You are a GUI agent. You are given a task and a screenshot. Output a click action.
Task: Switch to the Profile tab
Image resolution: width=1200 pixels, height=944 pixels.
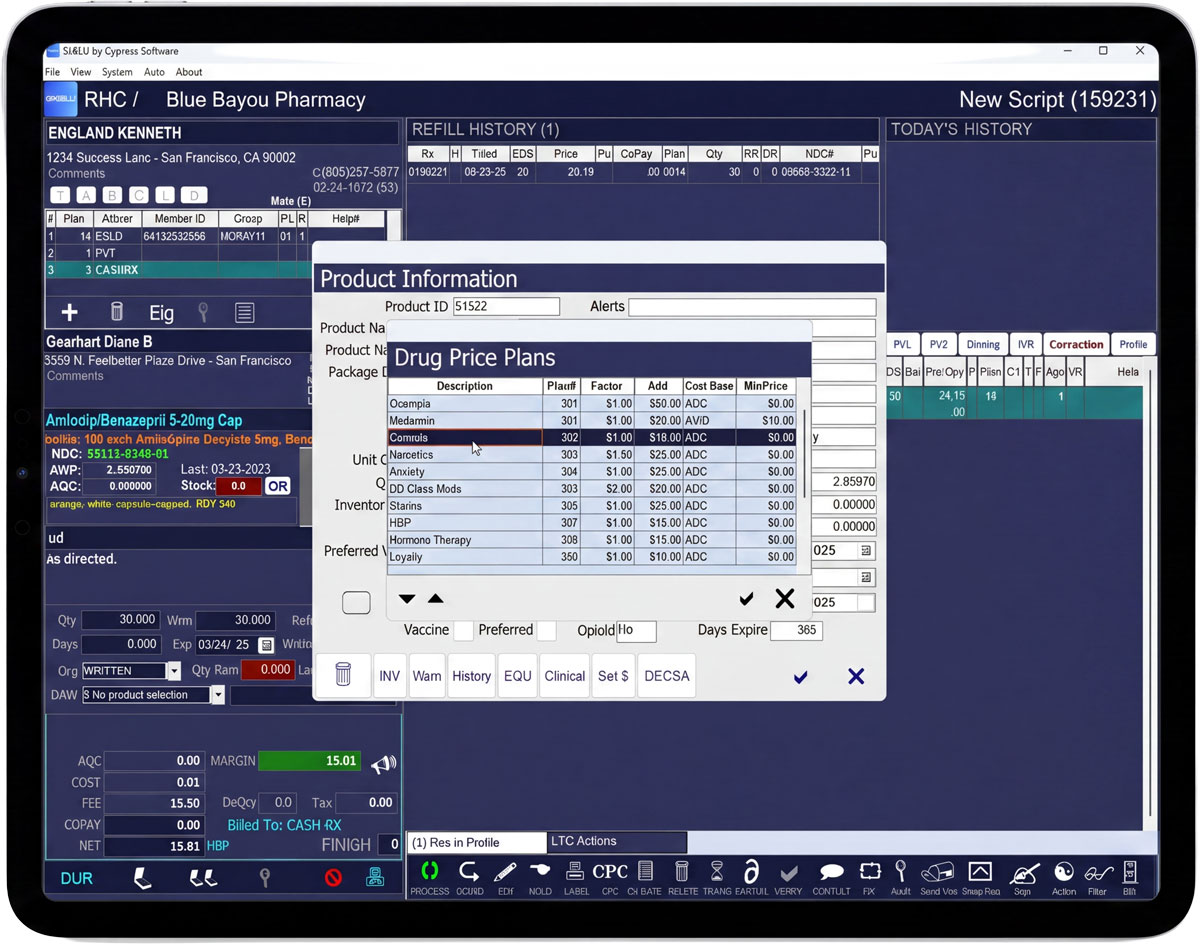click(1133, 344)
